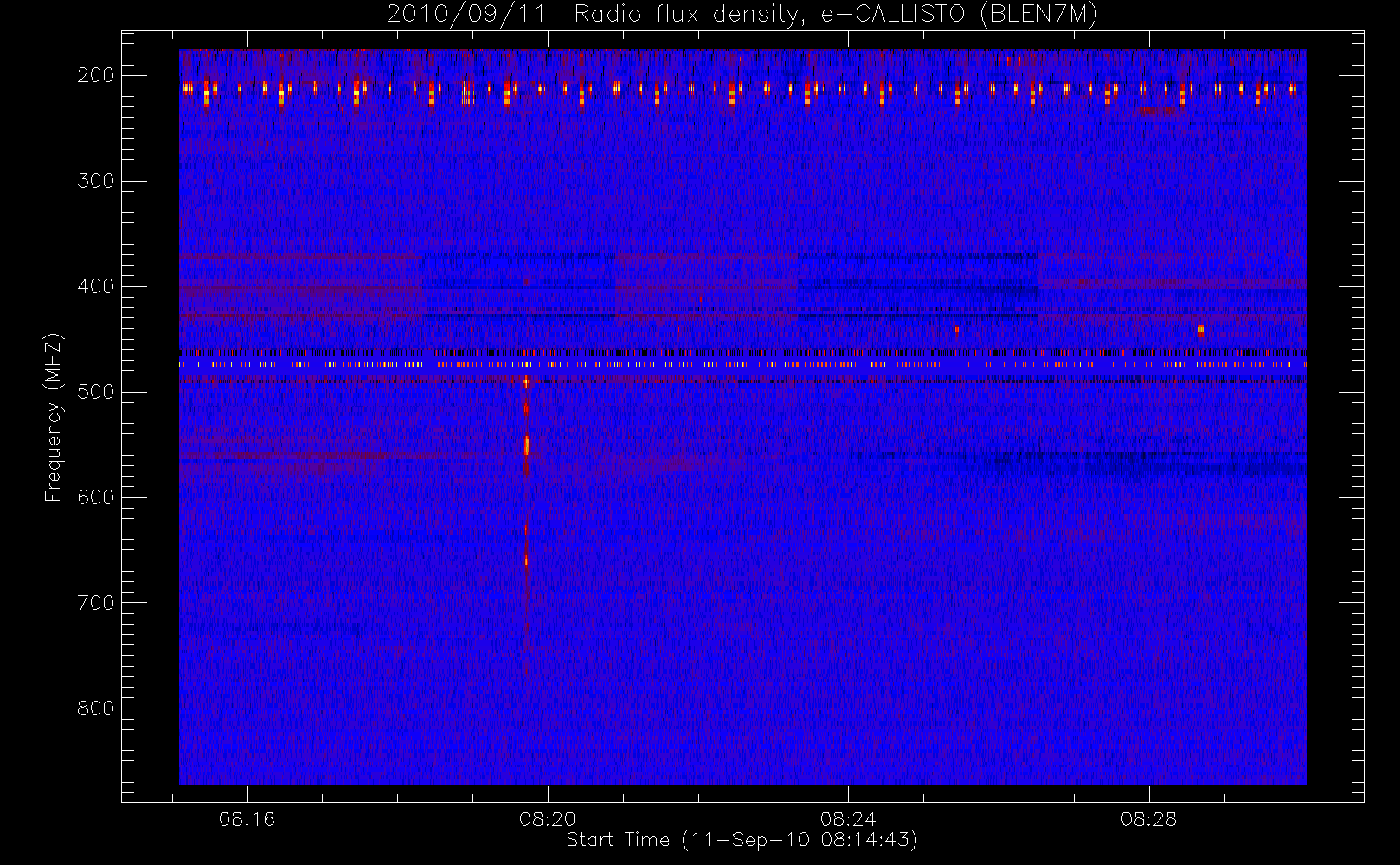
Task: Click the 300 frequency tick label
Action: click(x=96, y=181)
